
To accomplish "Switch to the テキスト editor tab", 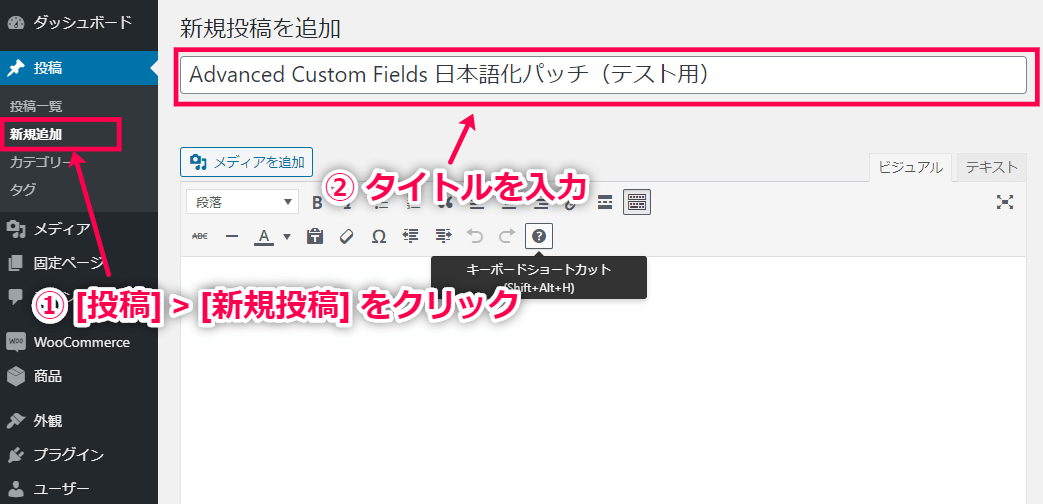I will [x=992, y=168].
